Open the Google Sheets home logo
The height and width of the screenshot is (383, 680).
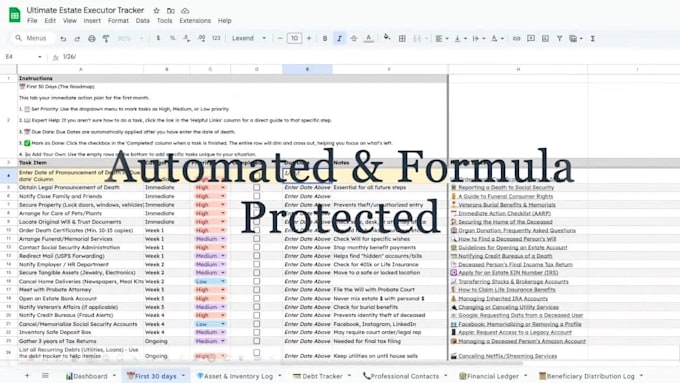pos(14,15)
